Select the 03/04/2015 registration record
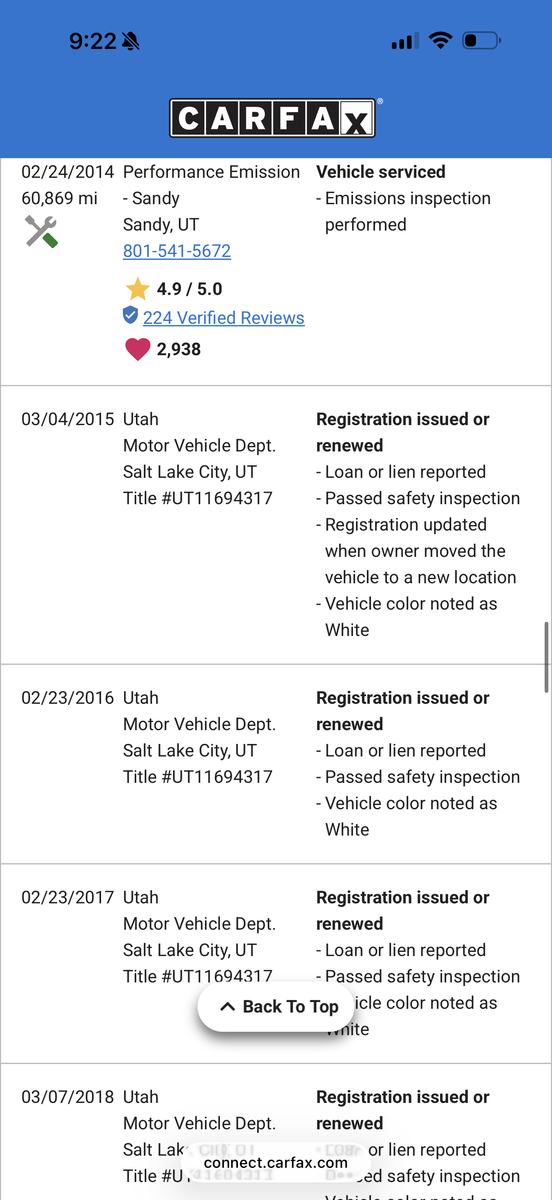The height and width of the screenshot is (1200, 552). pos(276,525)
